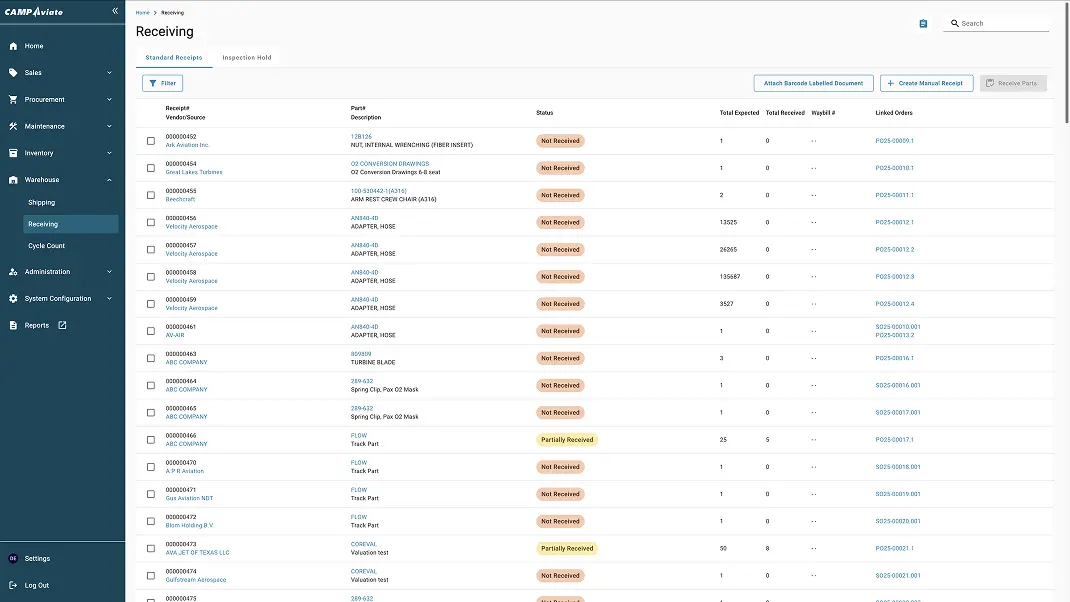Click Total Expected value 135687

(729, 276)
